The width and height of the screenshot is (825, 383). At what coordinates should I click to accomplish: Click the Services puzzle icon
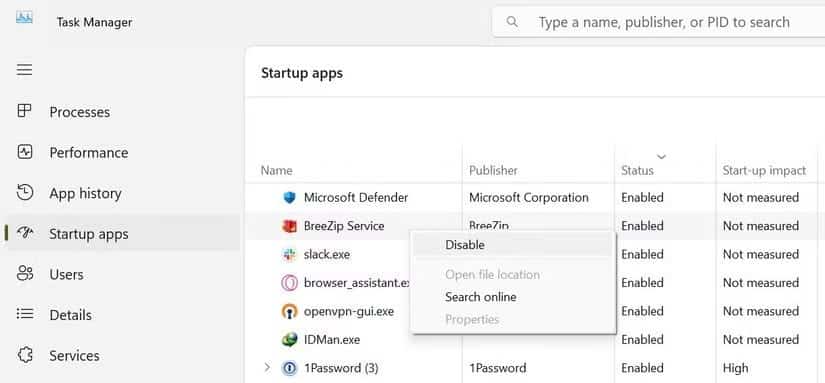(24, 355)
